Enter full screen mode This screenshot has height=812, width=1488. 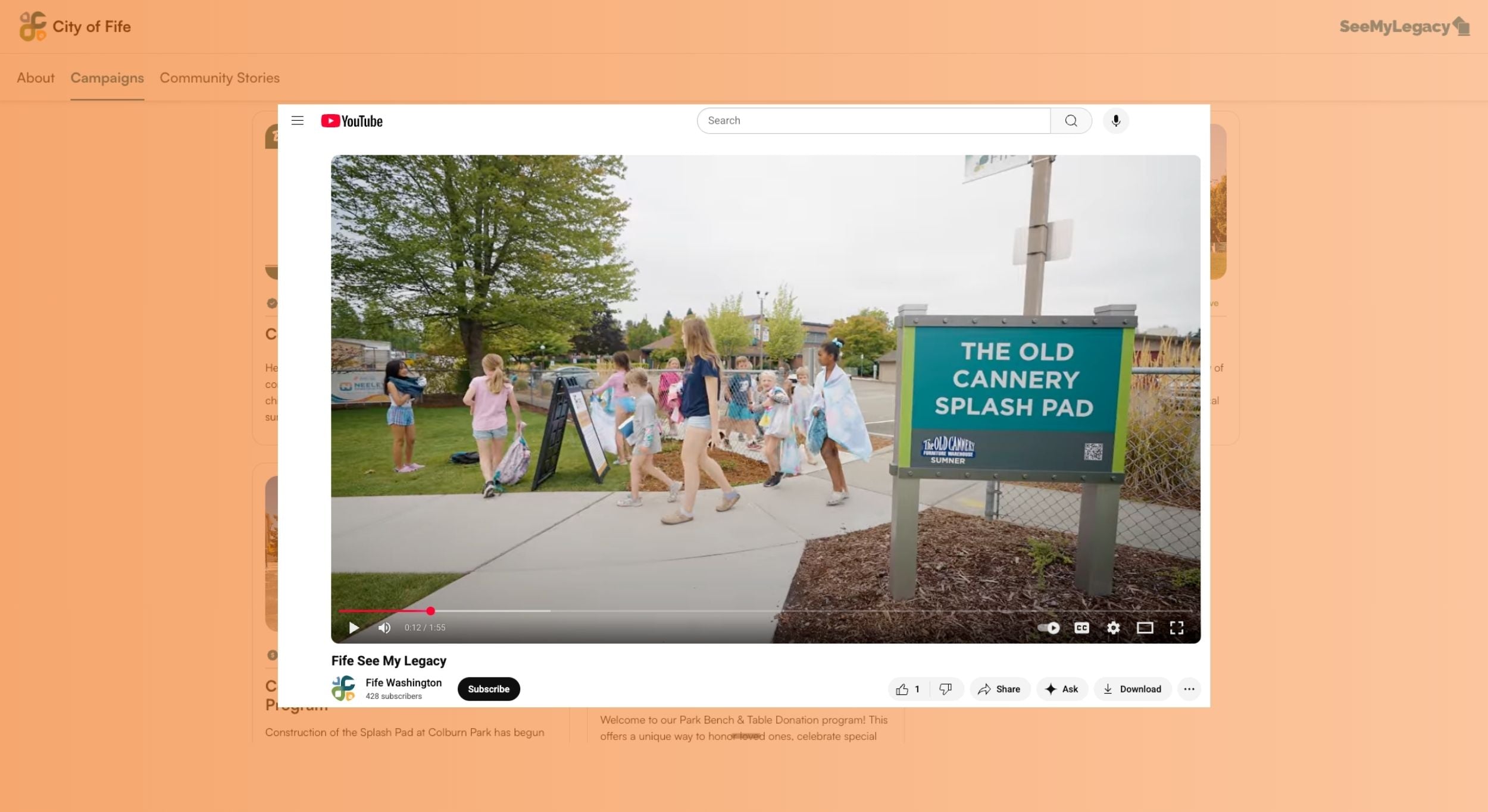coord(1176,628)
